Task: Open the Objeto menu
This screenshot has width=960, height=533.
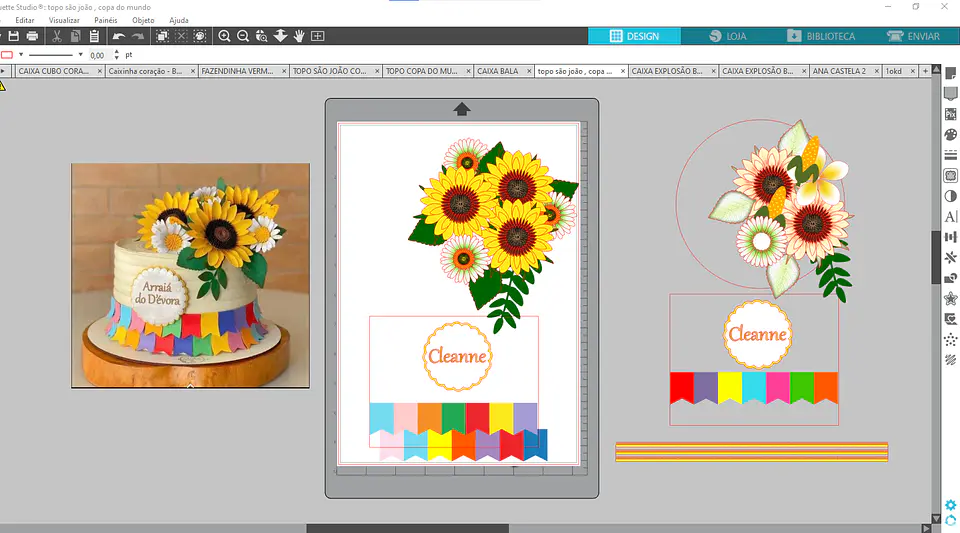Action: click(x=143, y=20)
